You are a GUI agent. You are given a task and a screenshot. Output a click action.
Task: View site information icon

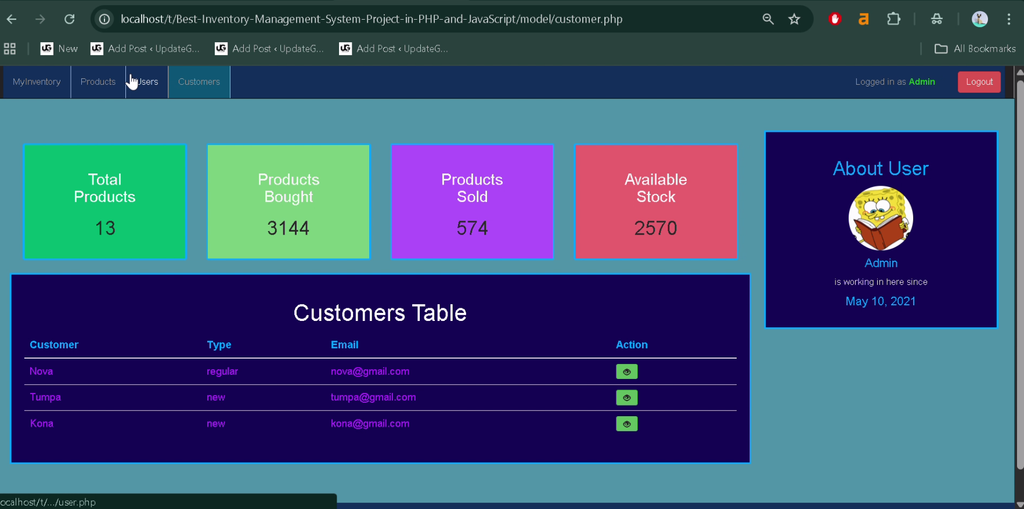(x=104, y=19)
